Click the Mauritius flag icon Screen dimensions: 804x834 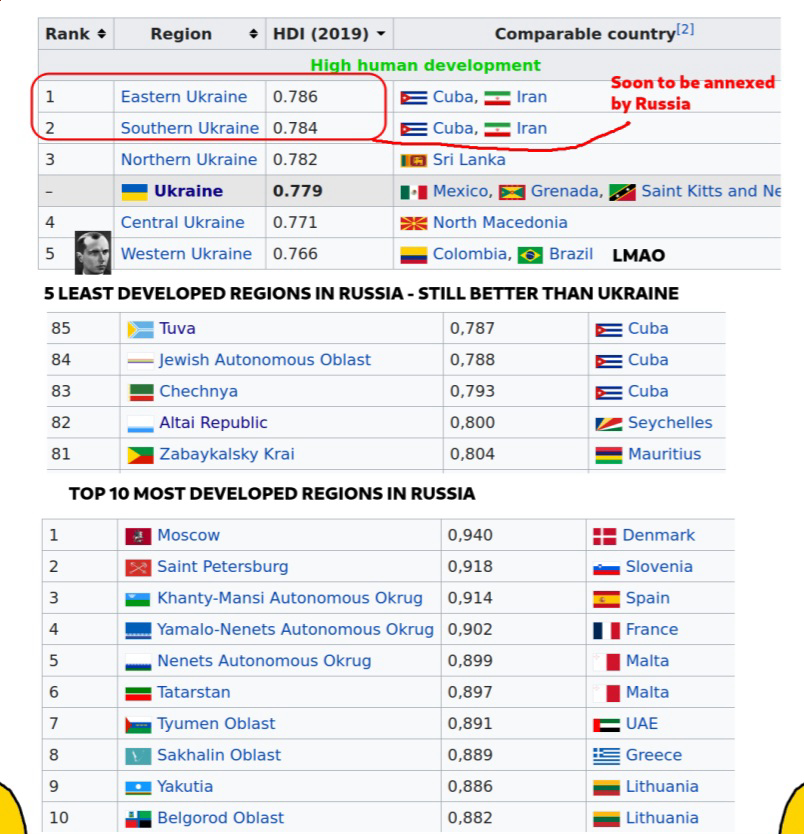(609, 455)
